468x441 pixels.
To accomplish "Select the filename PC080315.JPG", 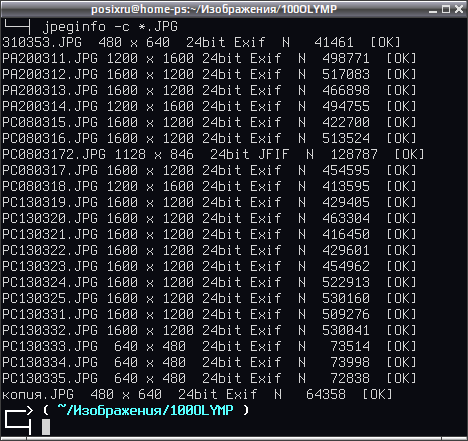I will (50, 122).
